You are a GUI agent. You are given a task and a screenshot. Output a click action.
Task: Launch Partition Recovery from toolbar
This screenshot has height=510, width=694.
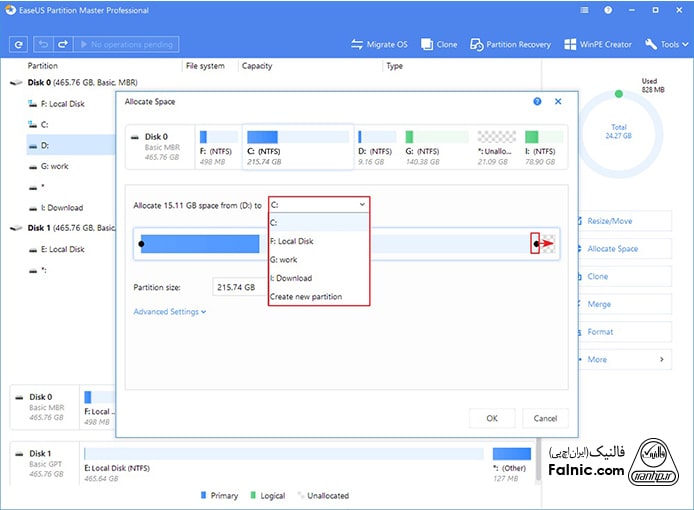pos(510,44)
